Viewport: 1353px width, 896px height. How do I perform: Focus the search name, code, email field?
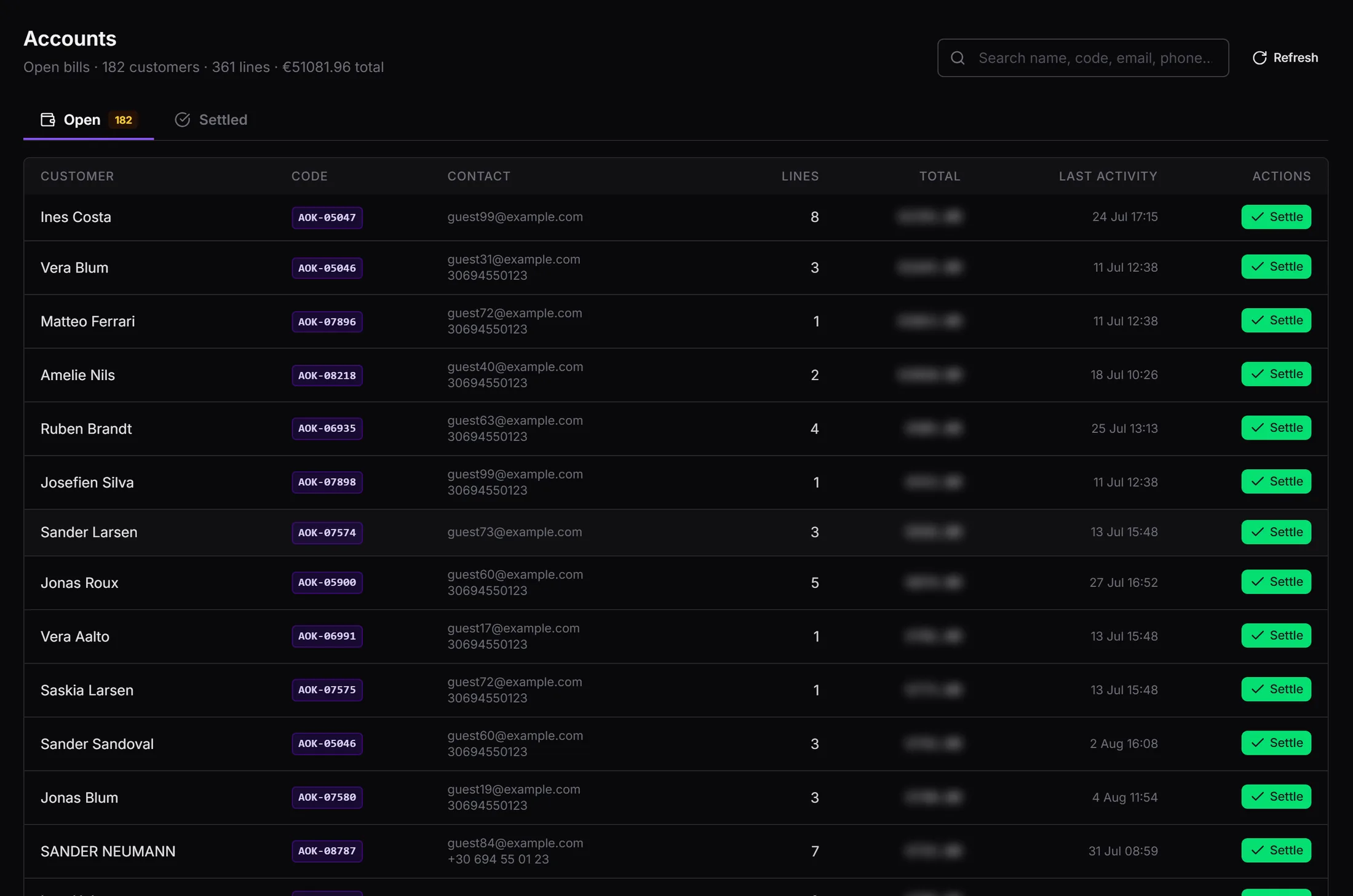tap(1083, 58)
